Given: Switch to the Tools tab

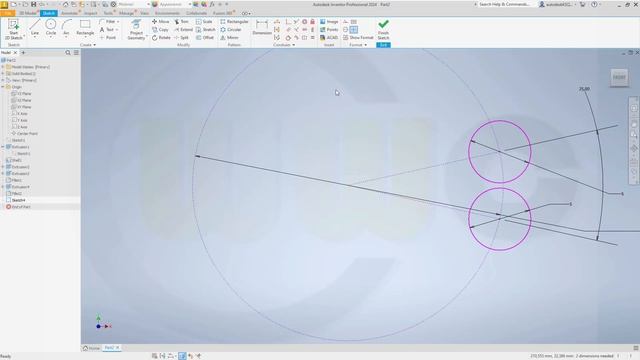Looking at the screenshot, I should (108, 13).
